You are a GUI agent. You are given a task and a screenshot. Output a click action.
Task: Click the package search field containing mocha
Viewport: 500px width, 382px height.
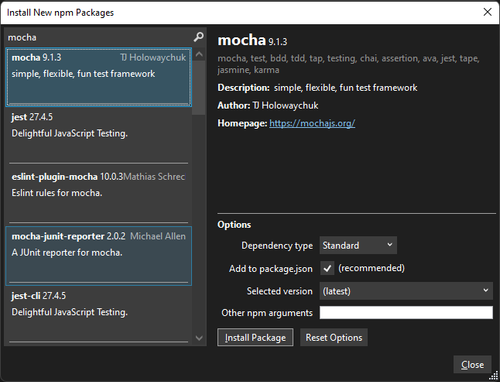point(99,37)
